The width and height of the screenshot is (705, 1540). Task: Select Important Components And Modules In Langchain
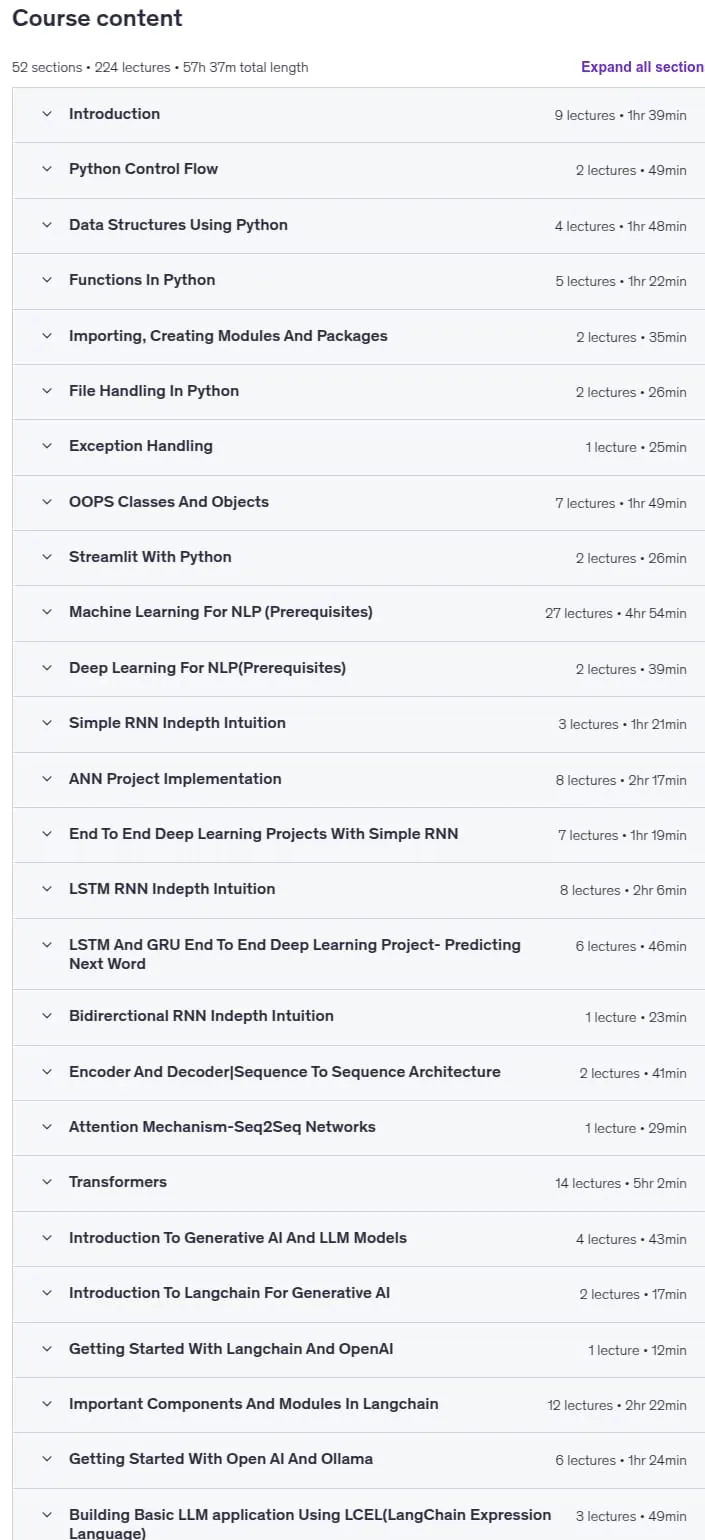[253, 1404]
